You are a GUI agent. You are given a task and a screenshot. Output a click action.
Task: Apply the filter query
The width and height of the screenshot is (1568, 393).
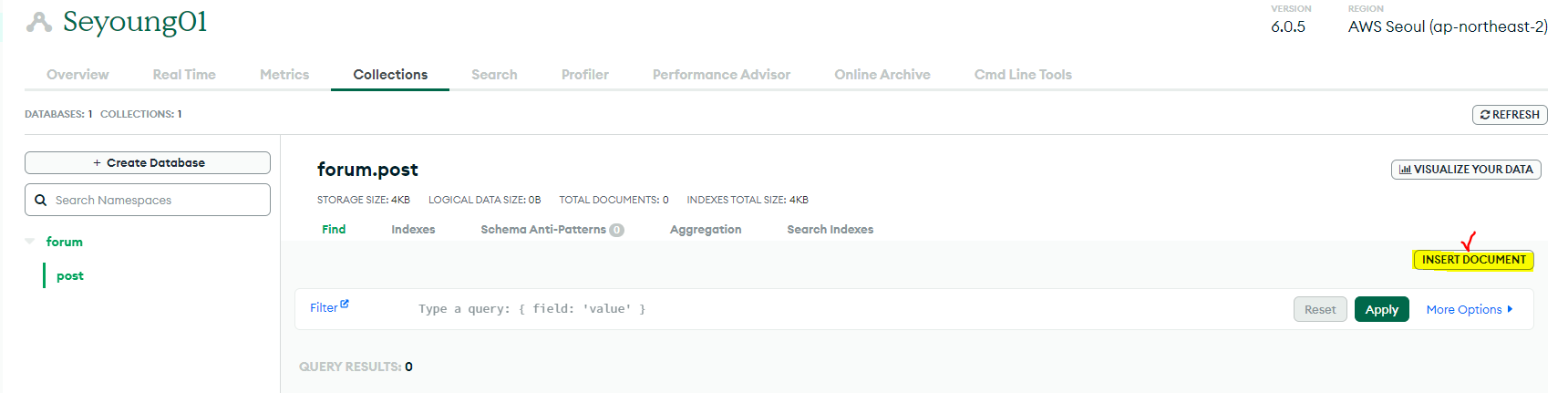coord(1382,310)
